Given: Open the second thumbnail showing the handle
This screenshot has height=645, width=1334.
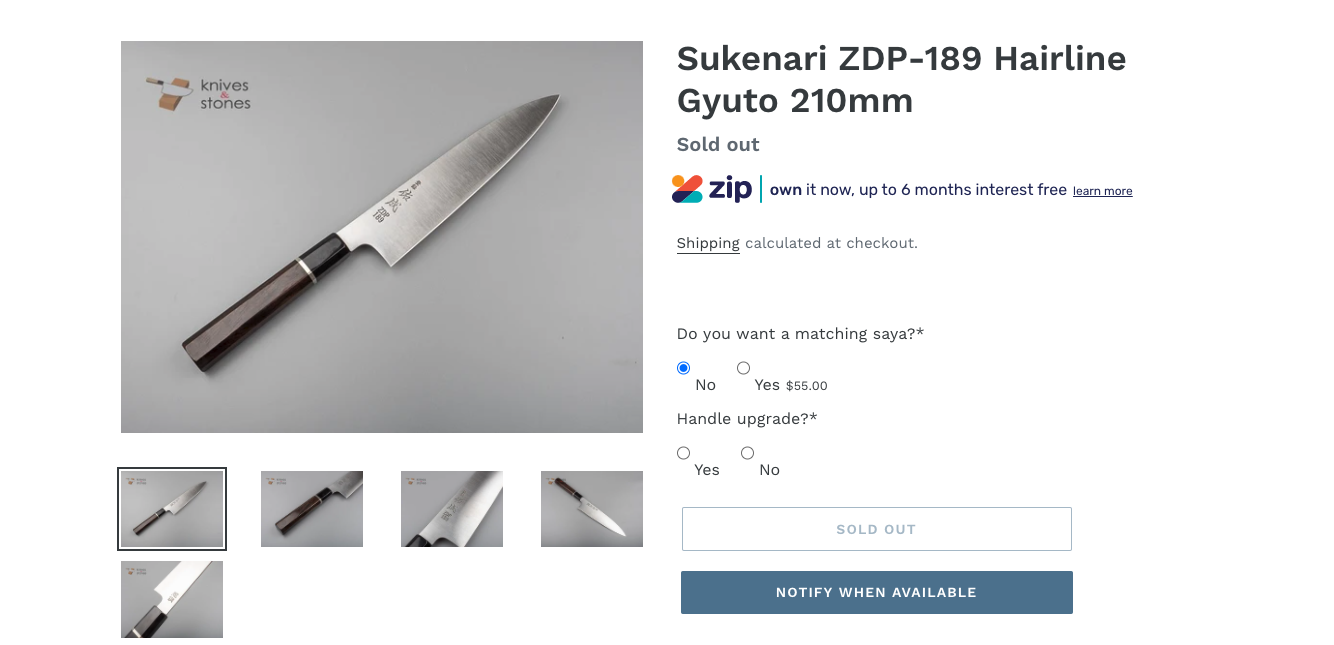Looking at the screenshot, I should (311, 508).
